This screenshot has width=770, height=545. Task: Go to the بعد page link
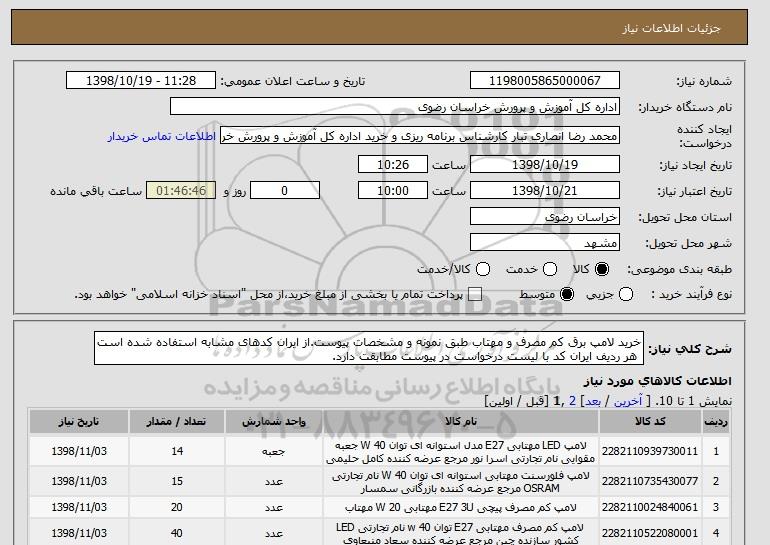593,401
